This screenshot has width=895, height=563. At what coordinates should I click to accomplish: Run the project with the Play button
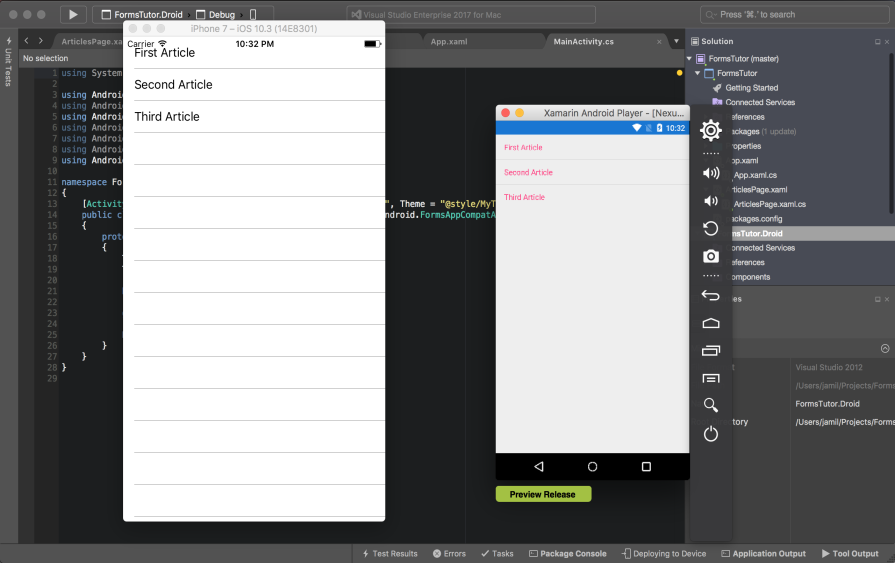73,14
